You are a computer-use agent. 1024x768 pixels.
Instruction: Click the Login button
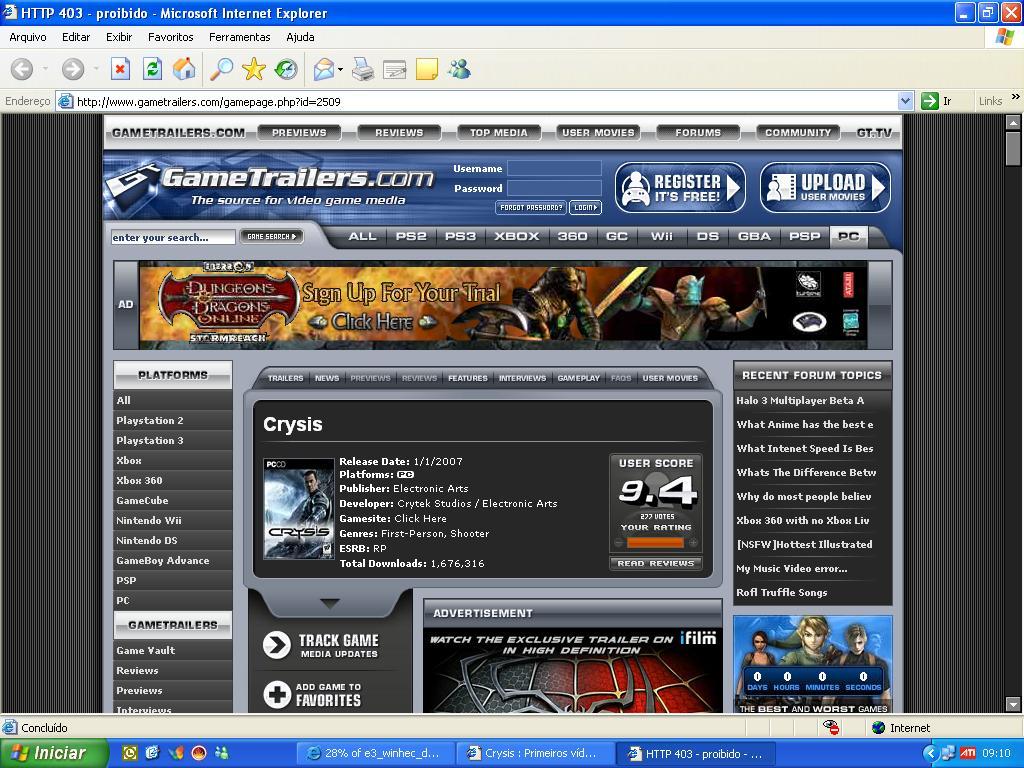(585, 208)
